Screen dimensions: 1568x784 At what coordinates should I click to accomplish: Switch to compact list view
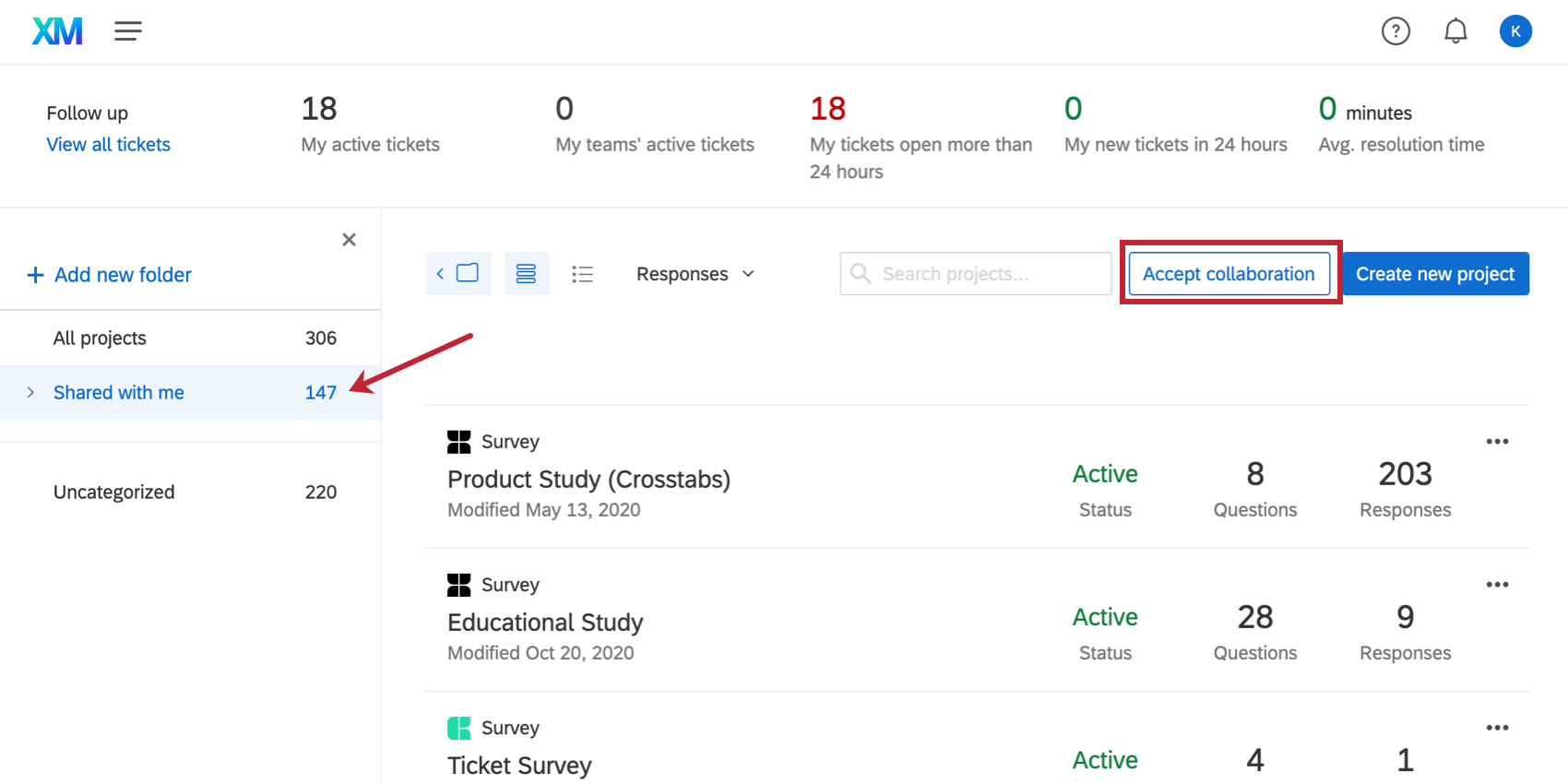(582, 274)
